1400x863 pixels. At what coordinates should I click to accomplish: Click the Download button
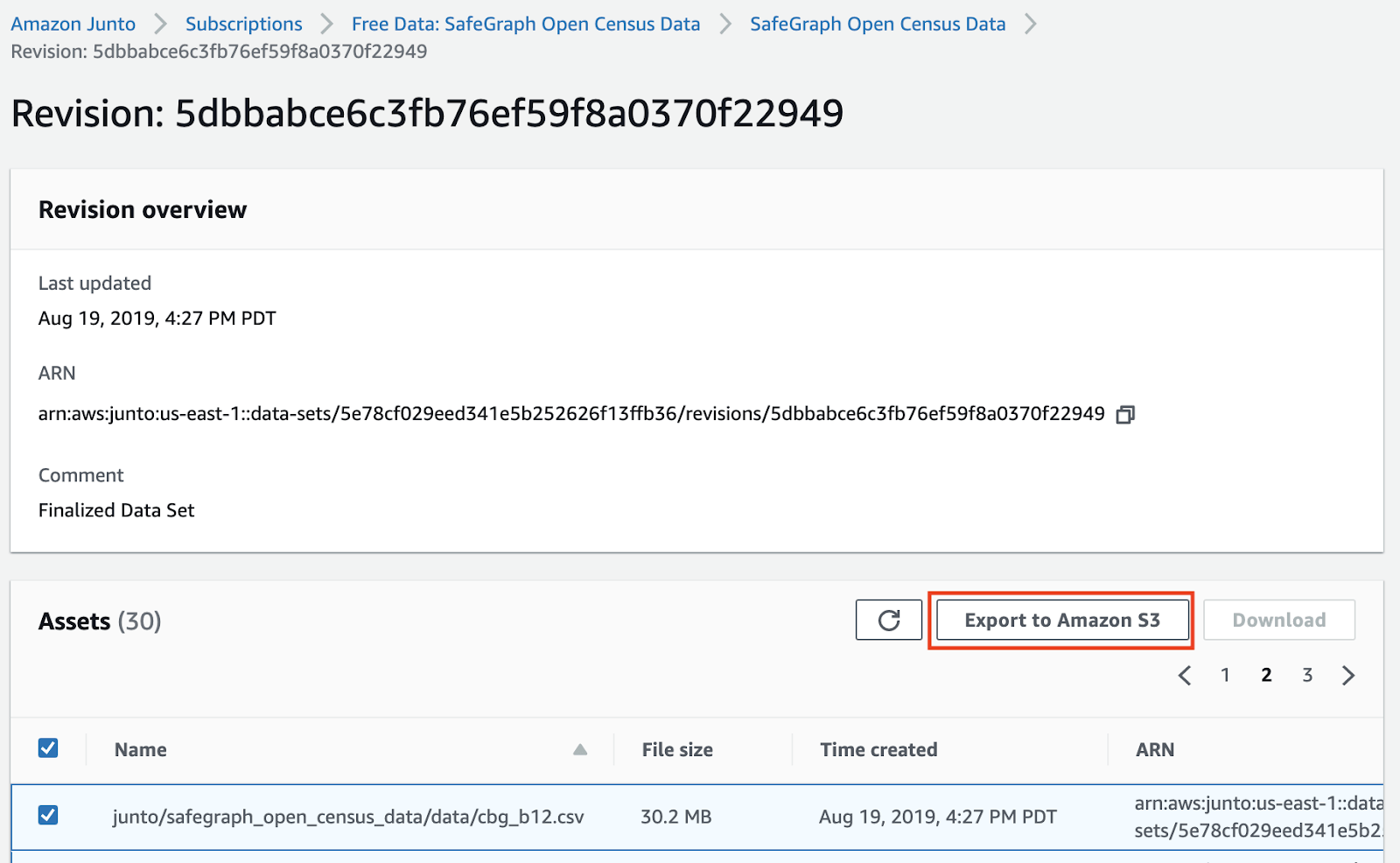pos(1278,621)
